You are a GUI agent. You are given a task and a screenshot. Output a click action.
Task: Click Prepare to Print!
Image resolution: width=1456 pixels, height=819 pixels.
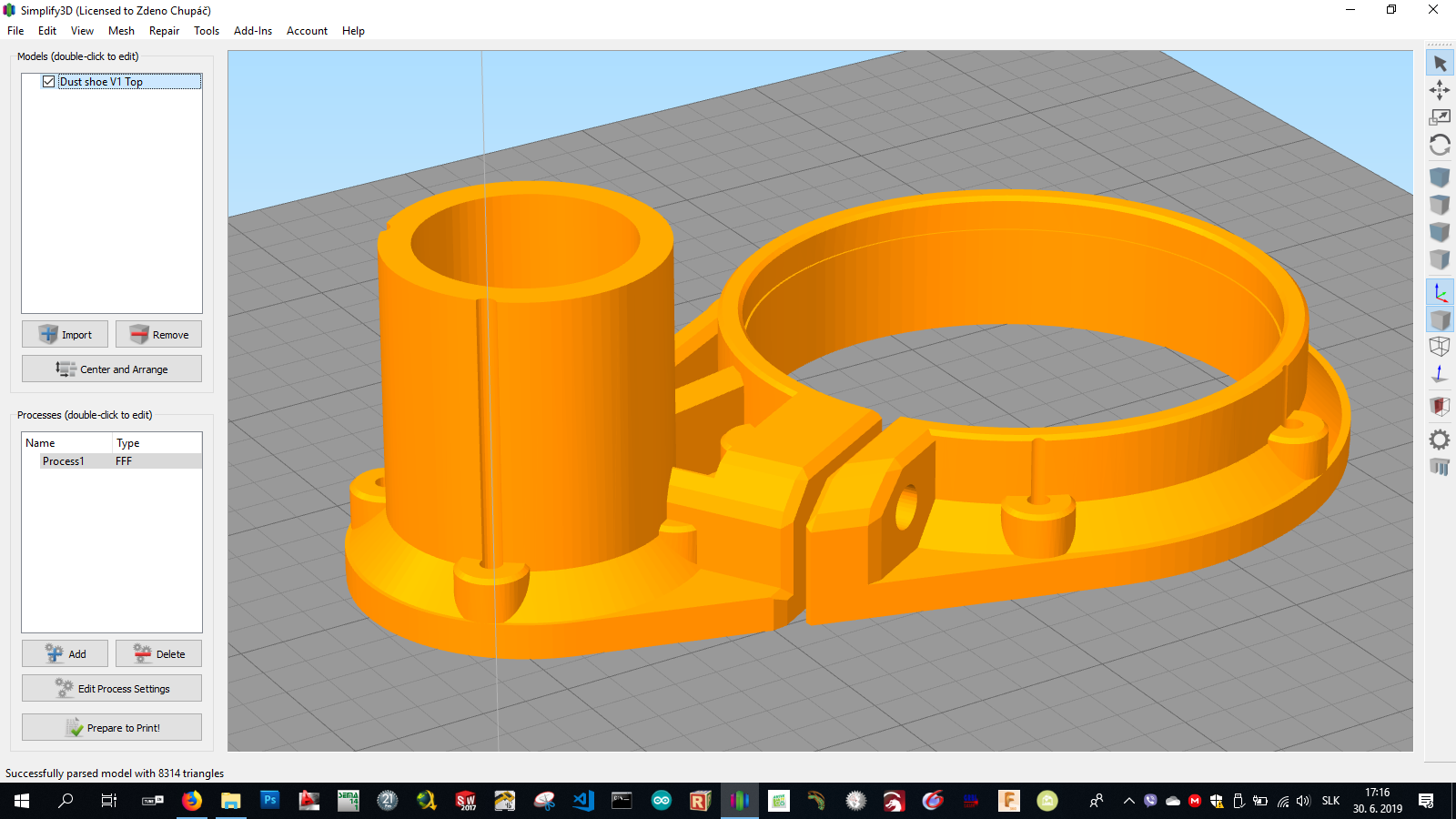[x=112, y=727]
